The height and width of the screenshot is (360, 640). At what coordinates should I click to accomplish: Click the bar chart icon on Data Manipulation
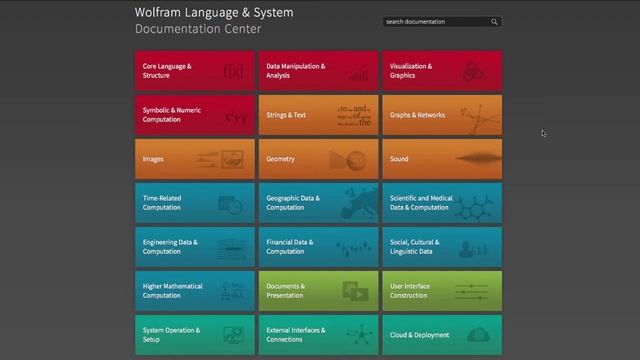358,72
